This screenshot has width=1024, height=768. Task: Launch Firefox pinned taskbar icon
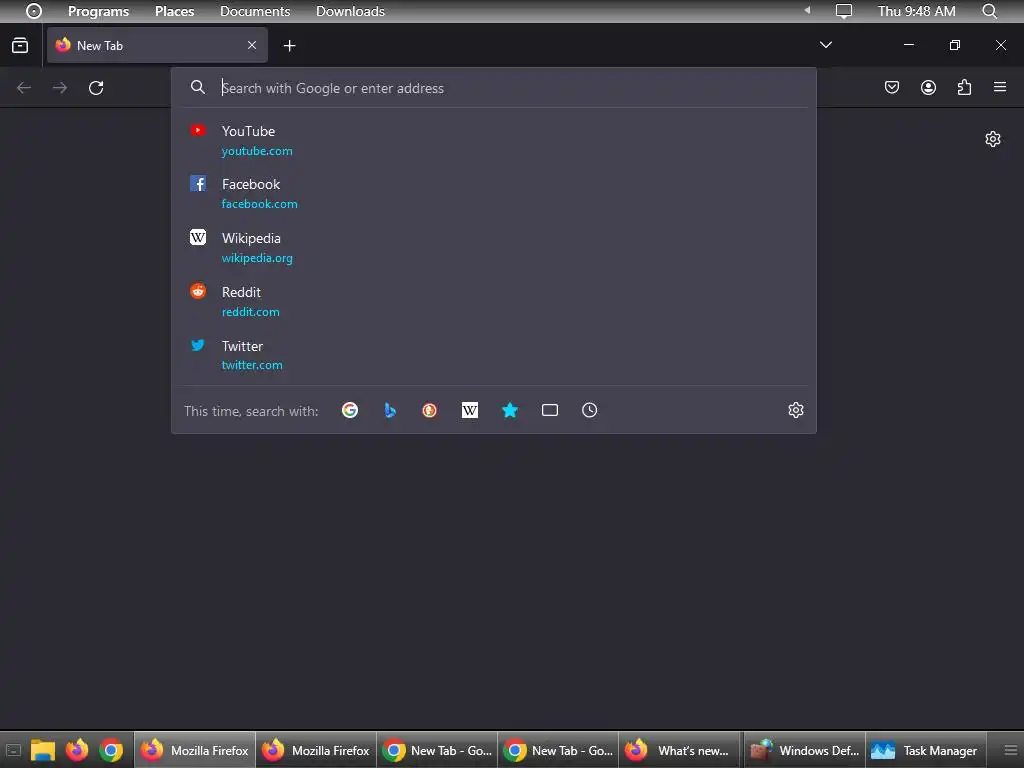77,750
